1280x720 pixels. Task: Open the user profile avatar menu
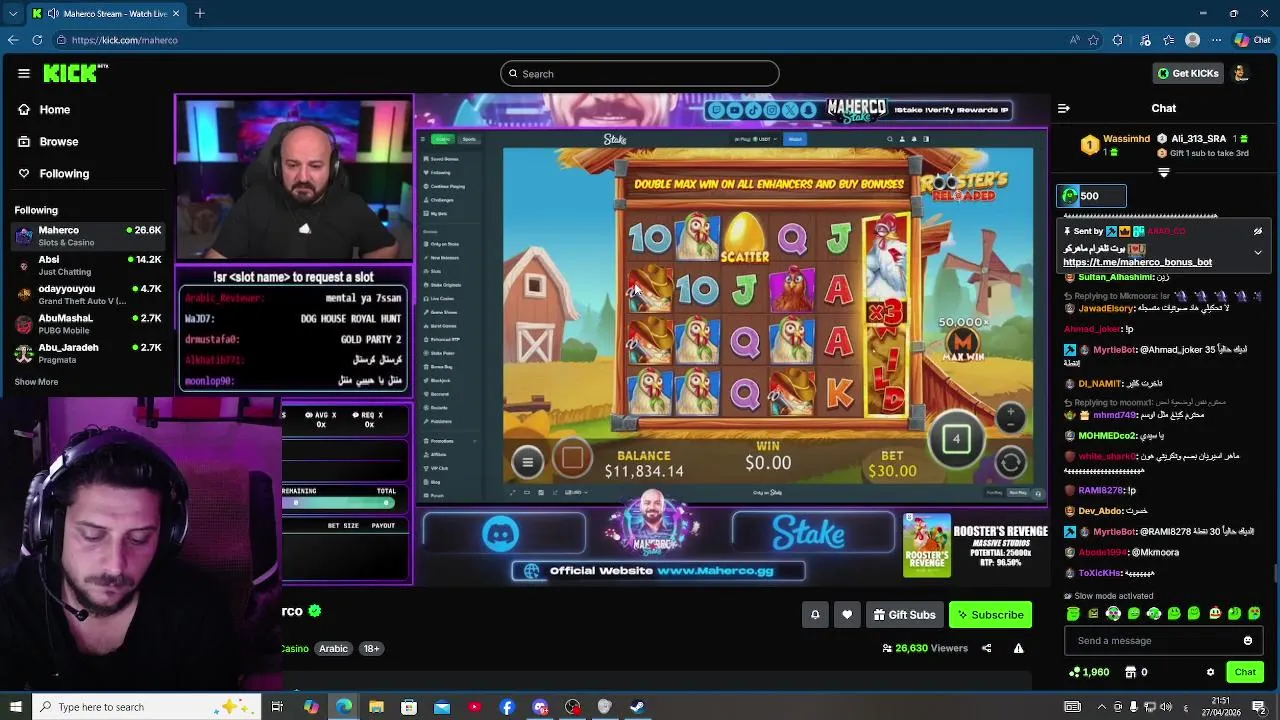tap(1241, 73)
